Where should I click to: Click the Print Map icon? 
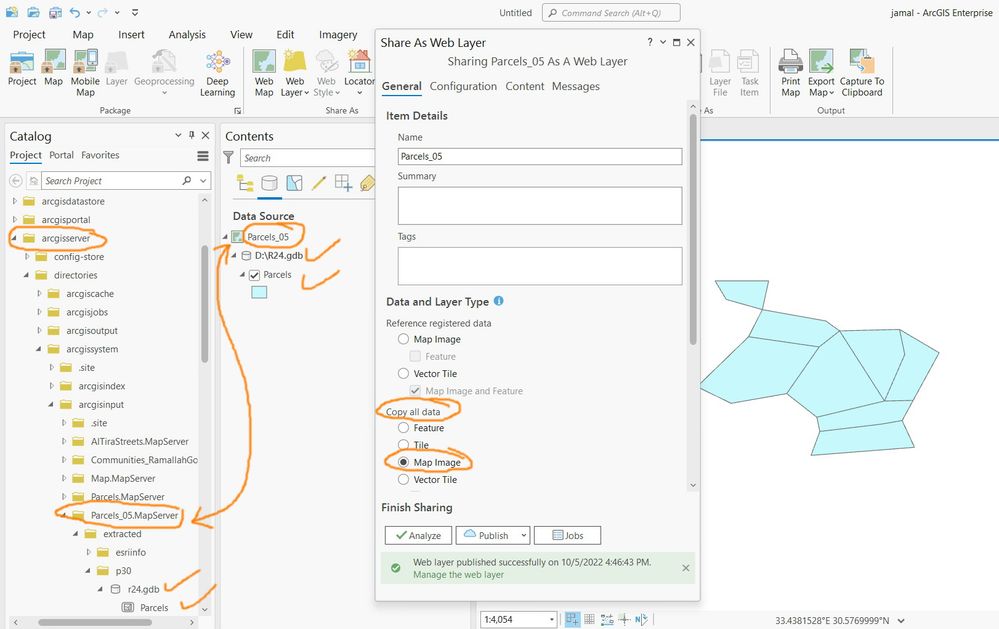791,62
